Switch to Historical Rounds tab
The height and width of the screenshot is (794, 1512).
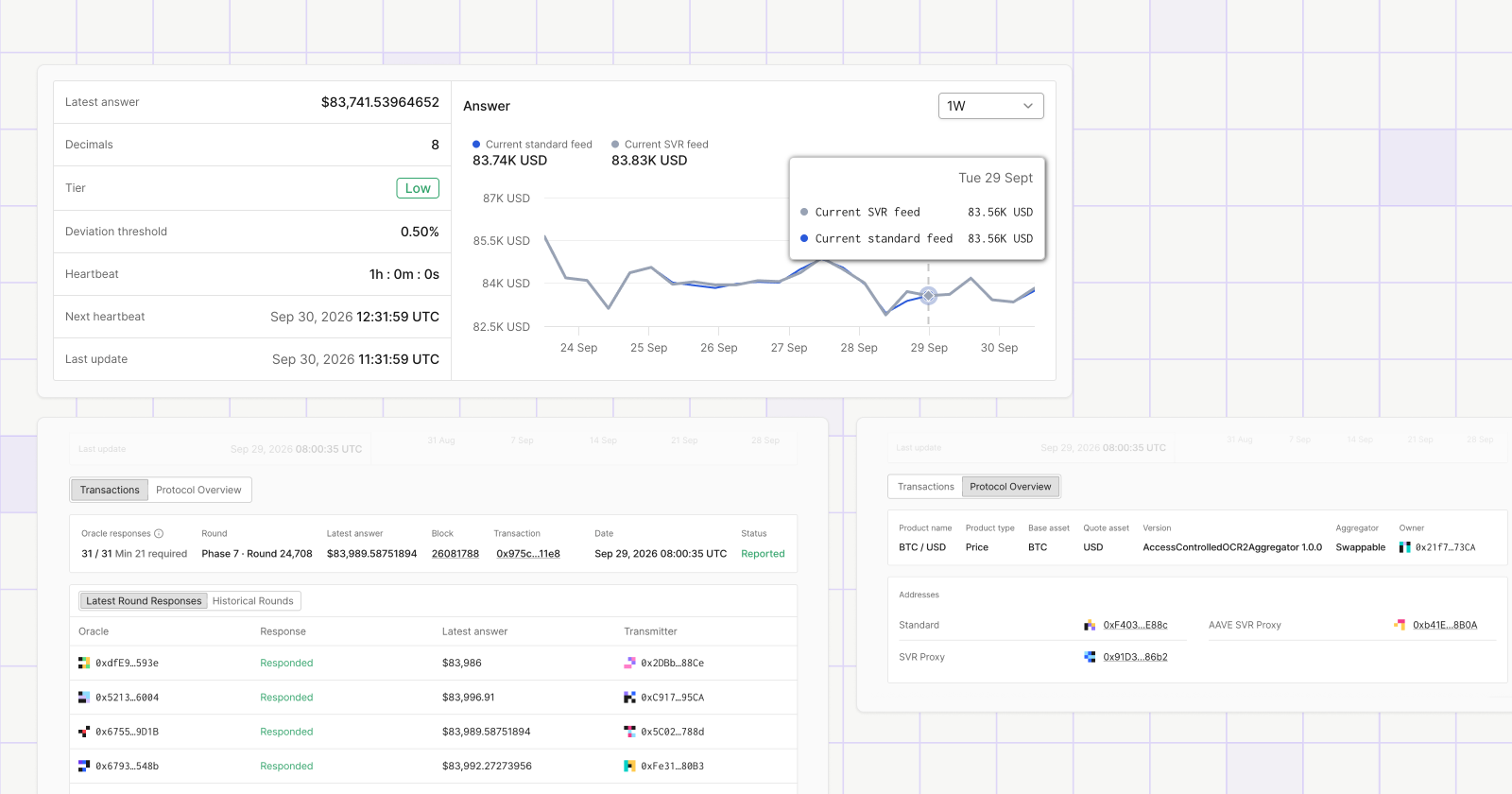(253, 601)
